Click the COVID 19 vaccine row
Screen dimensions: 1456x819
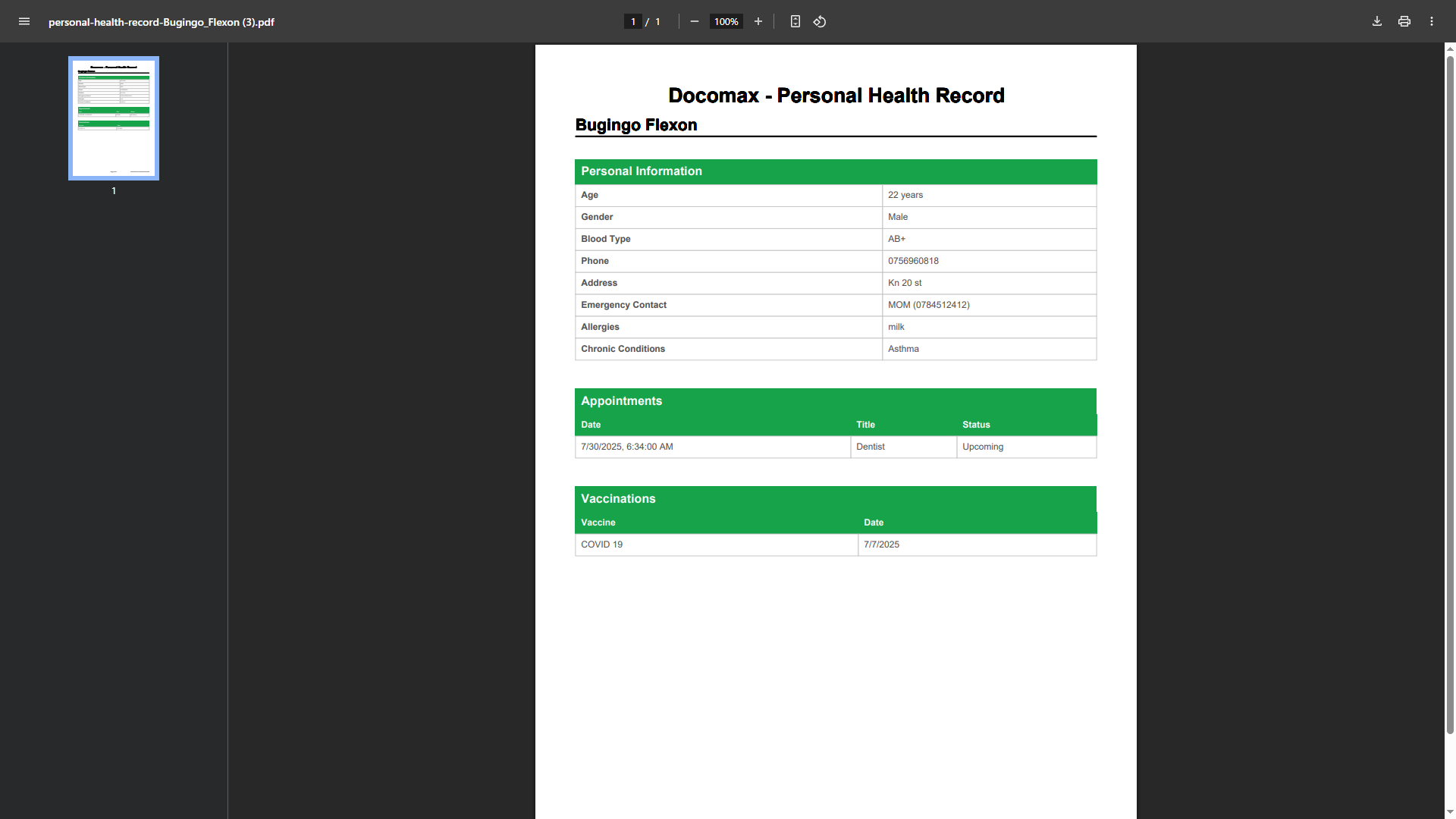(602, 544)
